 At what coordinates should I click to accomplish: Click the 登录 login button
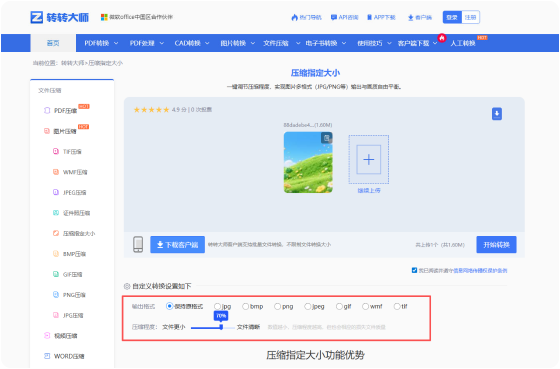[452, 17]
